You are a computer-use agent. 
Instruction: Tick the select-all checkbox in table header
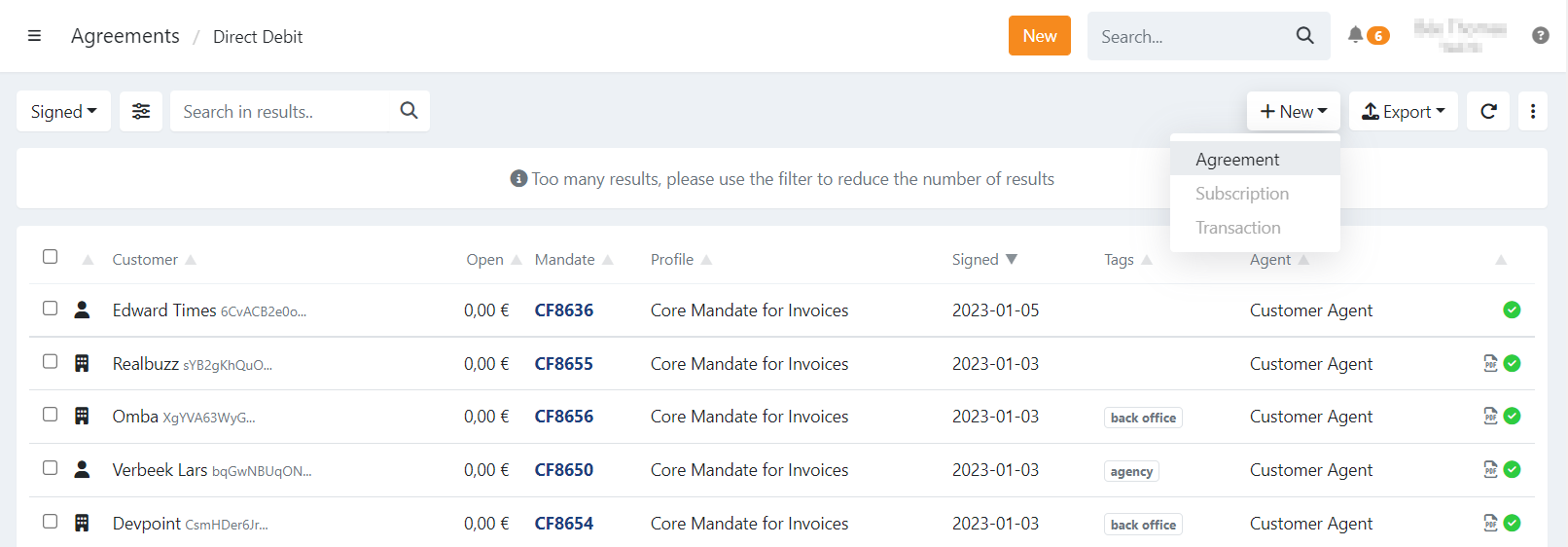click(x=51, y=257)
